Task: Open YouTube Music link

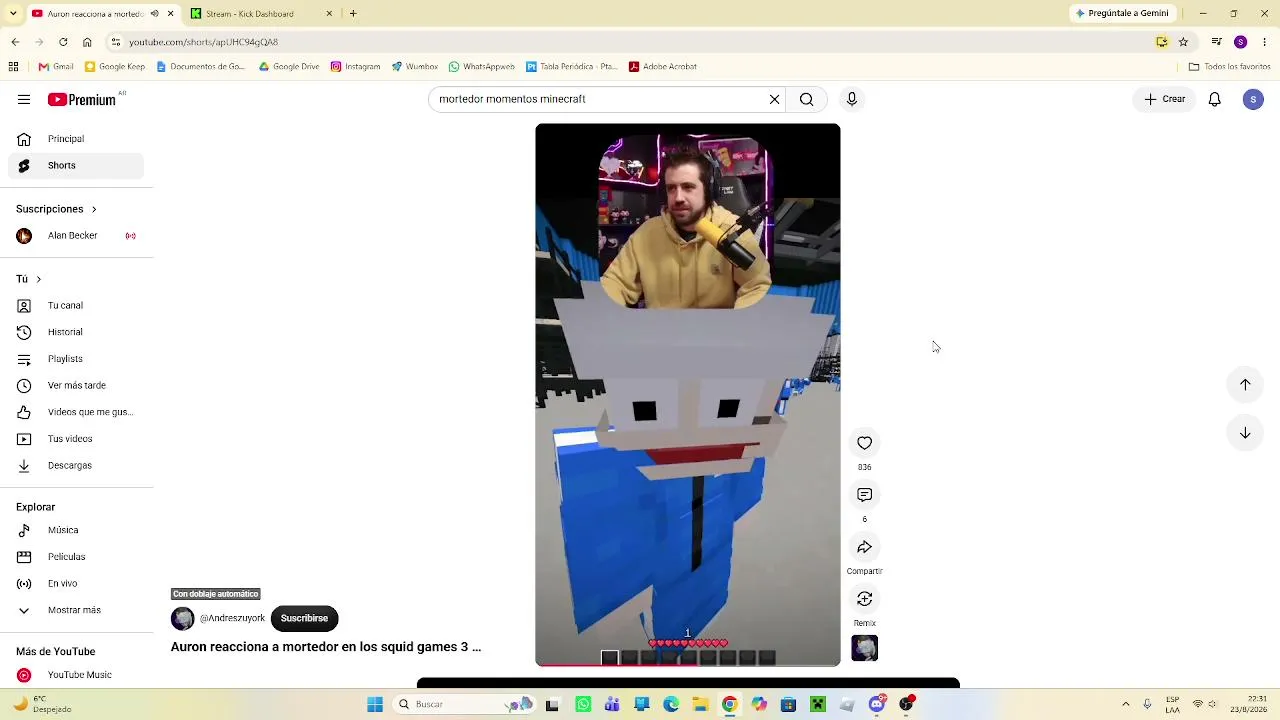Action: [x=76, y=675]
